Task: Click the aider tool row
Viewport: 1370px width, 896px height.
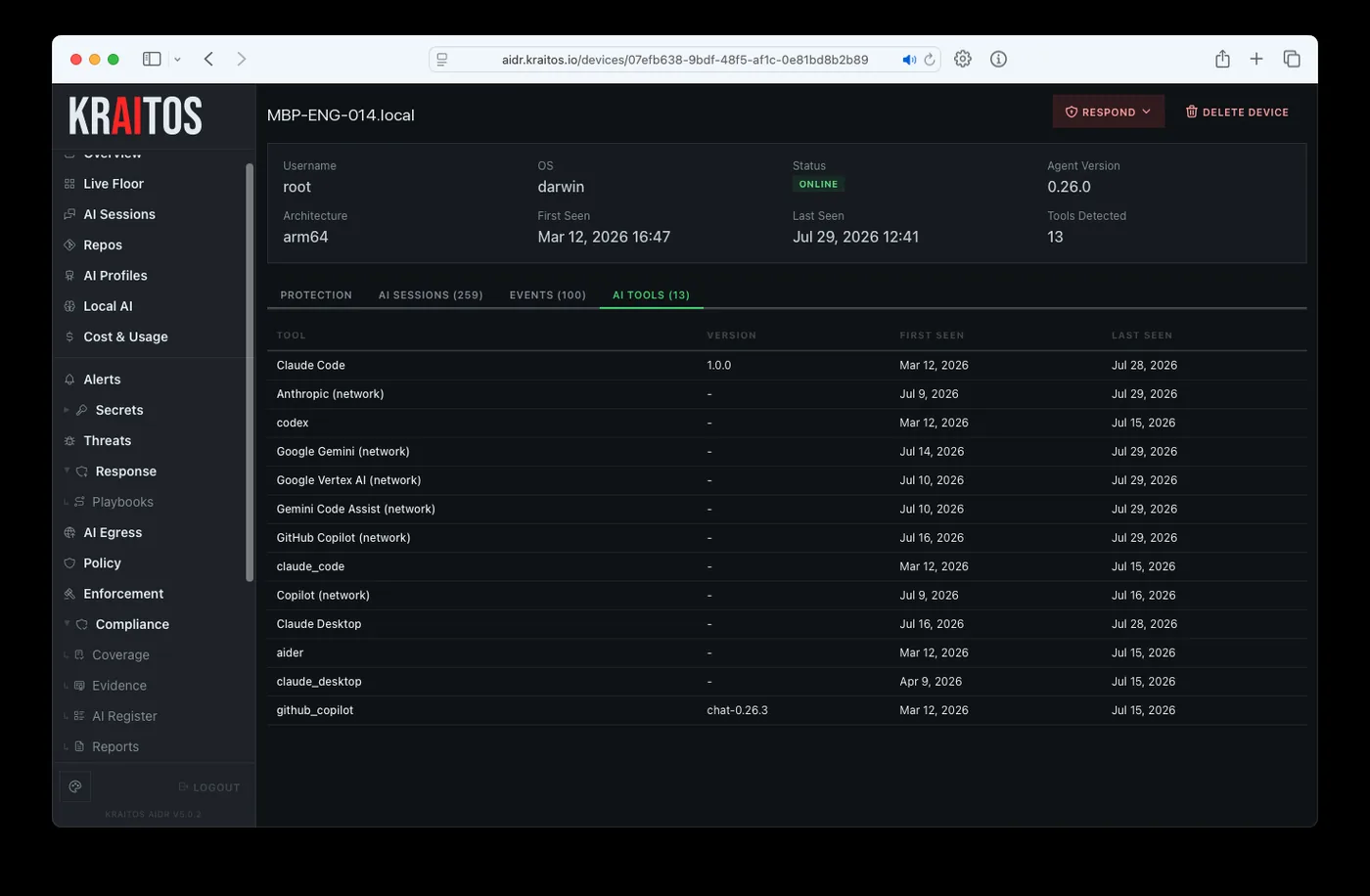Action: (x=787, y=652)
